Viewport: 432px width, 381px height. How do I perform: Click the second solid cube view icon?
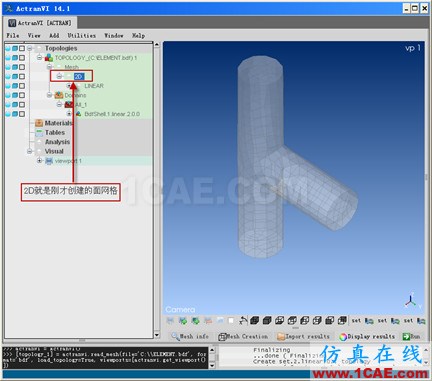(x=267, y=321)
